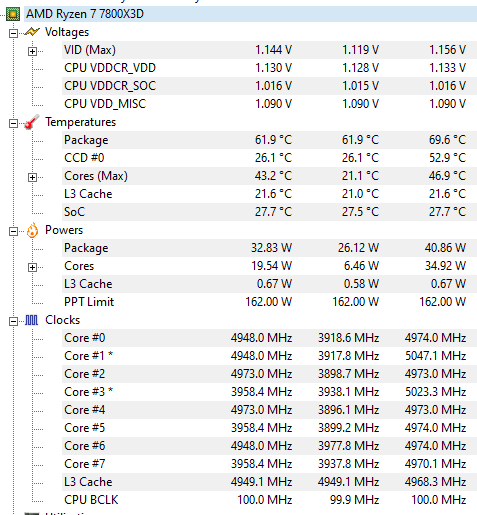This screenshot has width=477, height=515.
Task: Select the CPU VDD_MISC row
Action: (x=269, y=104)
